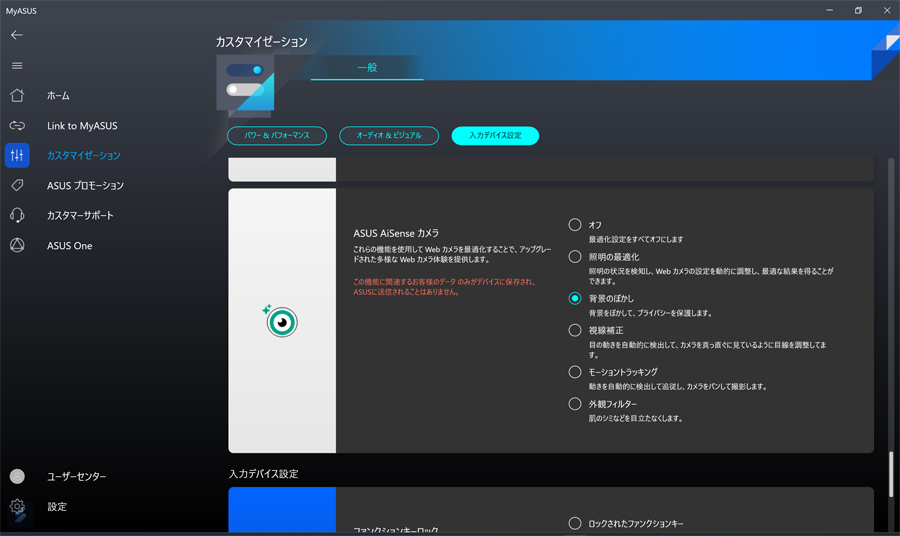Click the AiSense camera eye icon

pos(281,321)
